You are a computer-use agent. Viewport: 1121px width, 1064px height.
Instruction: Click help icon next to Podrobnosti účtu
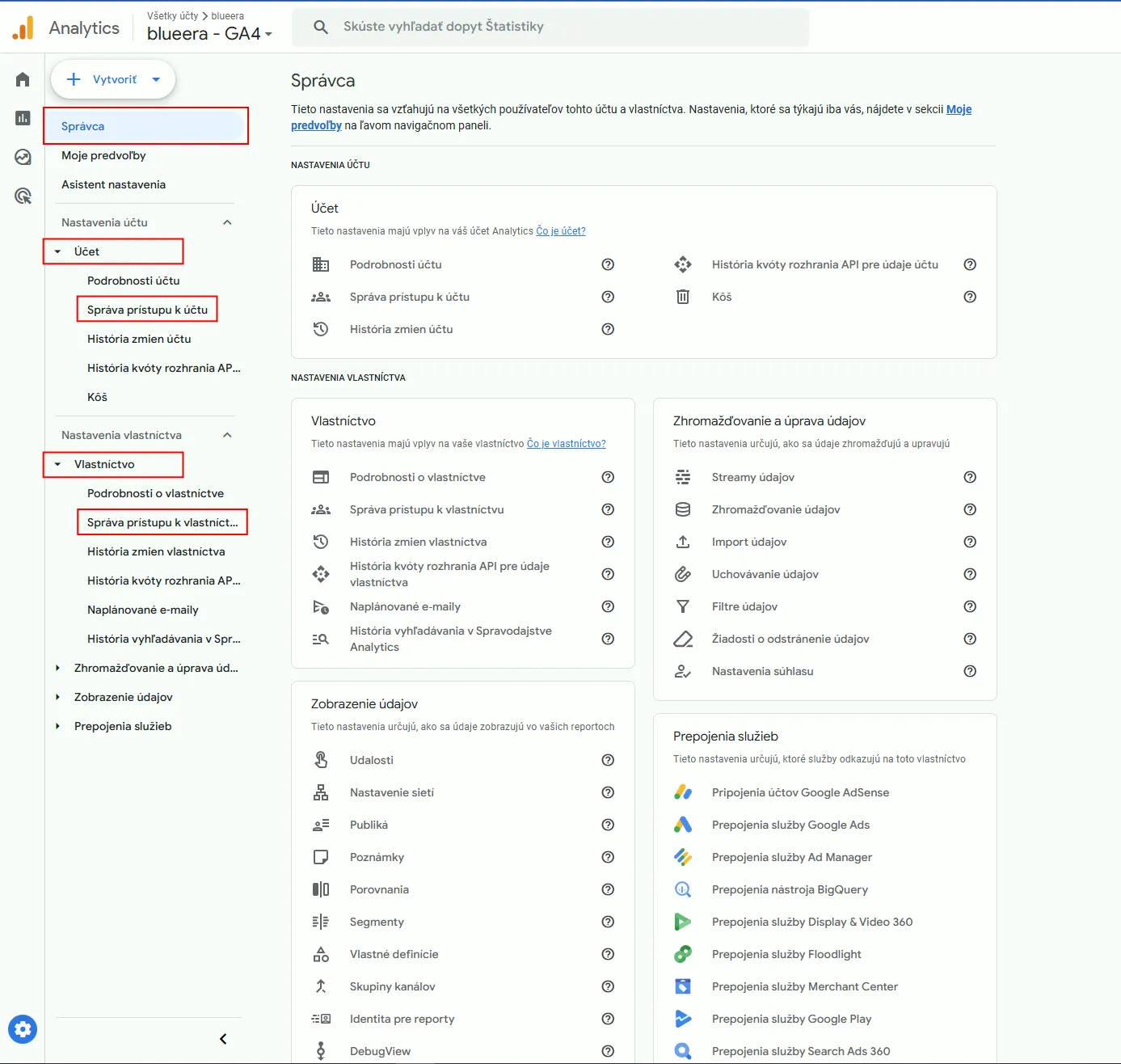click(x=608, y=264)
